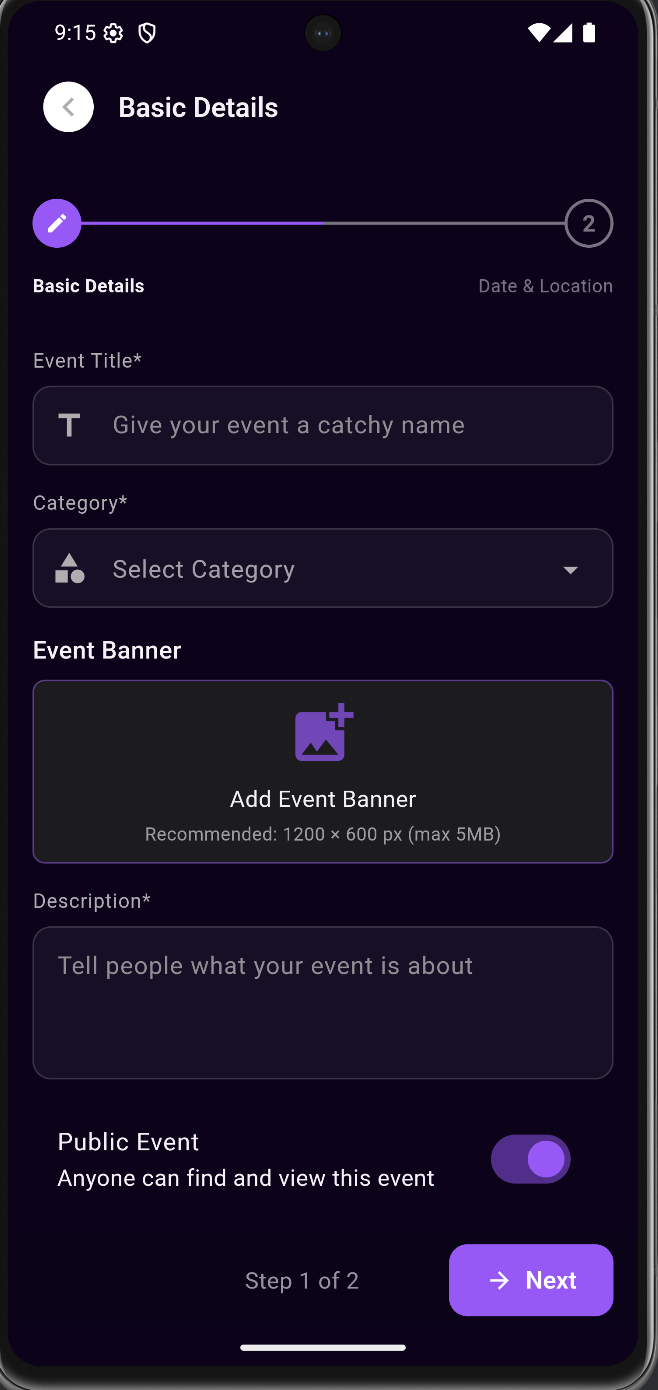The width and height of the screenshot is (658, 1390).
Task: Switch to the Date & Location step
Action: pos(545,285)
